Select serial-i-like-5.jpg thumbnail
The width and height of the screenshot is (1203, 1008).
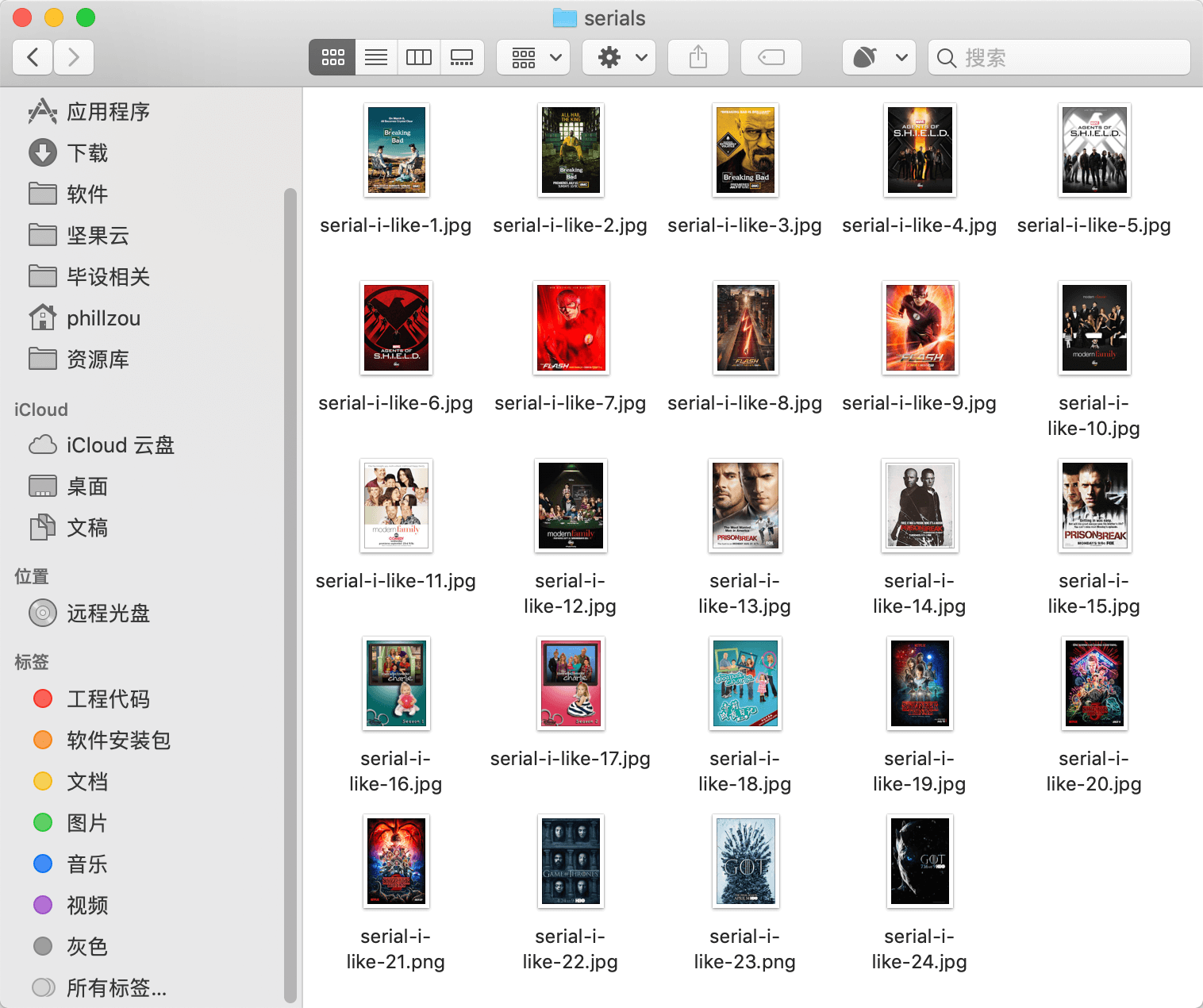tap(1094, 150)
